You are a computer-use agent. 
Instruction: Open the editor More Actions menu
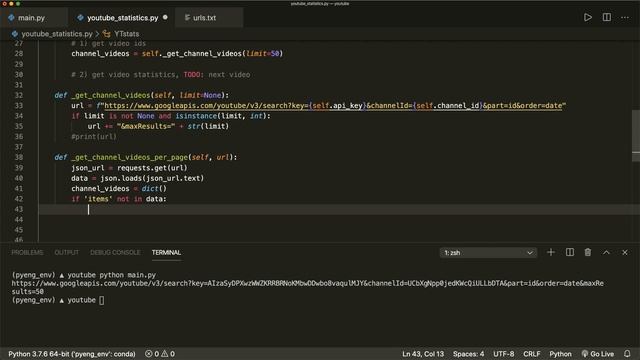click(x=625, y=18)
